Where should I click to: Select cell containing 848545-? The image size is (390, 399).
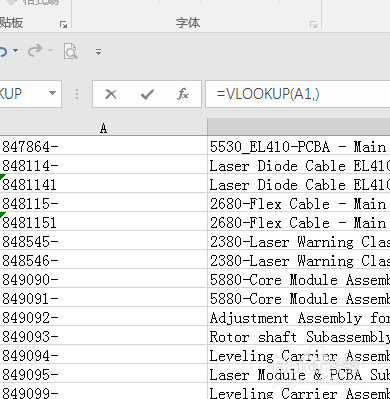click(103, 240)
